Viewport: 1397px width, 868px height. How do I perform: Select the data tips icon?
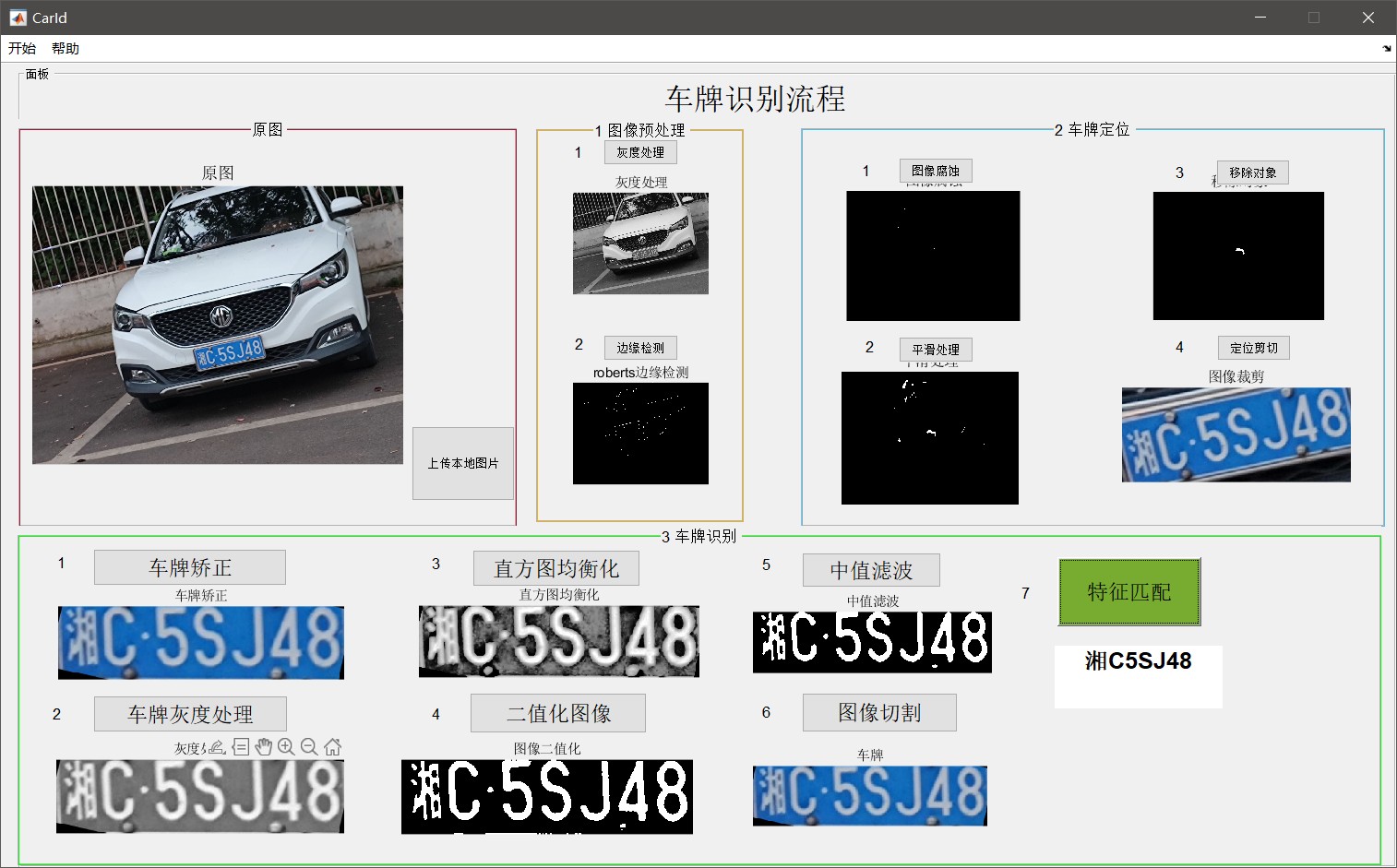[x=241, y=747]
